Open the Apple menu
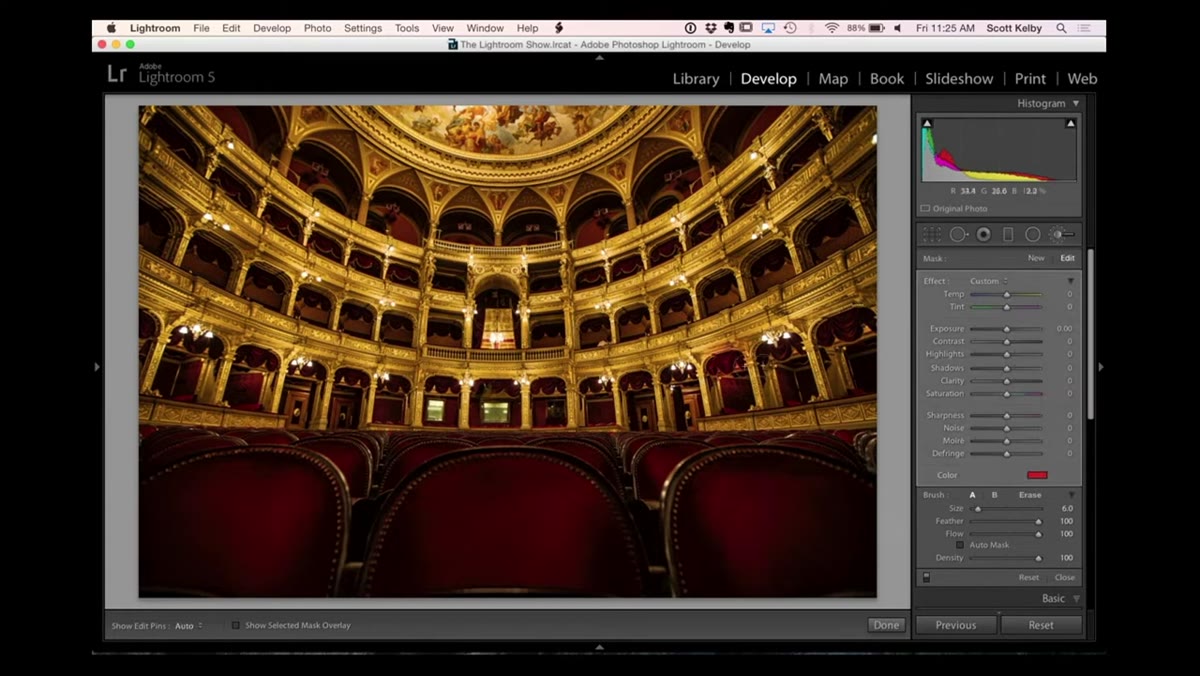This screenshot has width=1200, height=676. pos(111,28)
